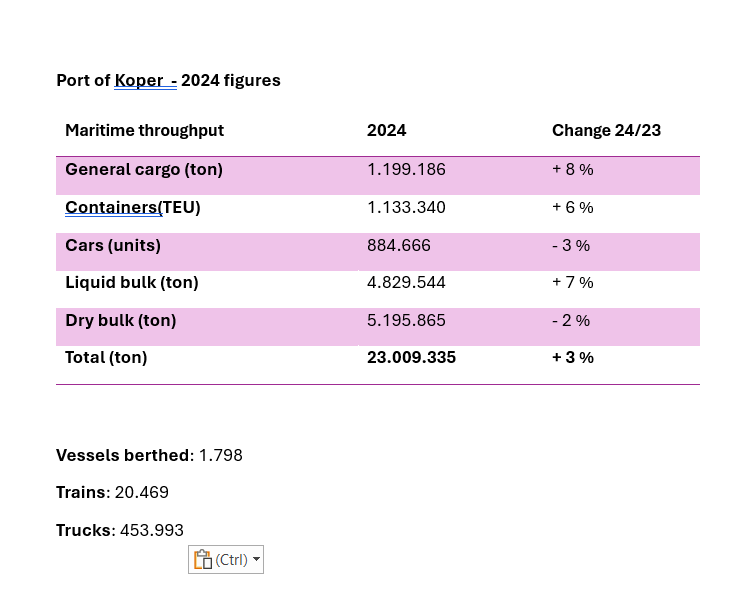Click the 'Trucks' label

pyautogui.click(x=84, y=530)
